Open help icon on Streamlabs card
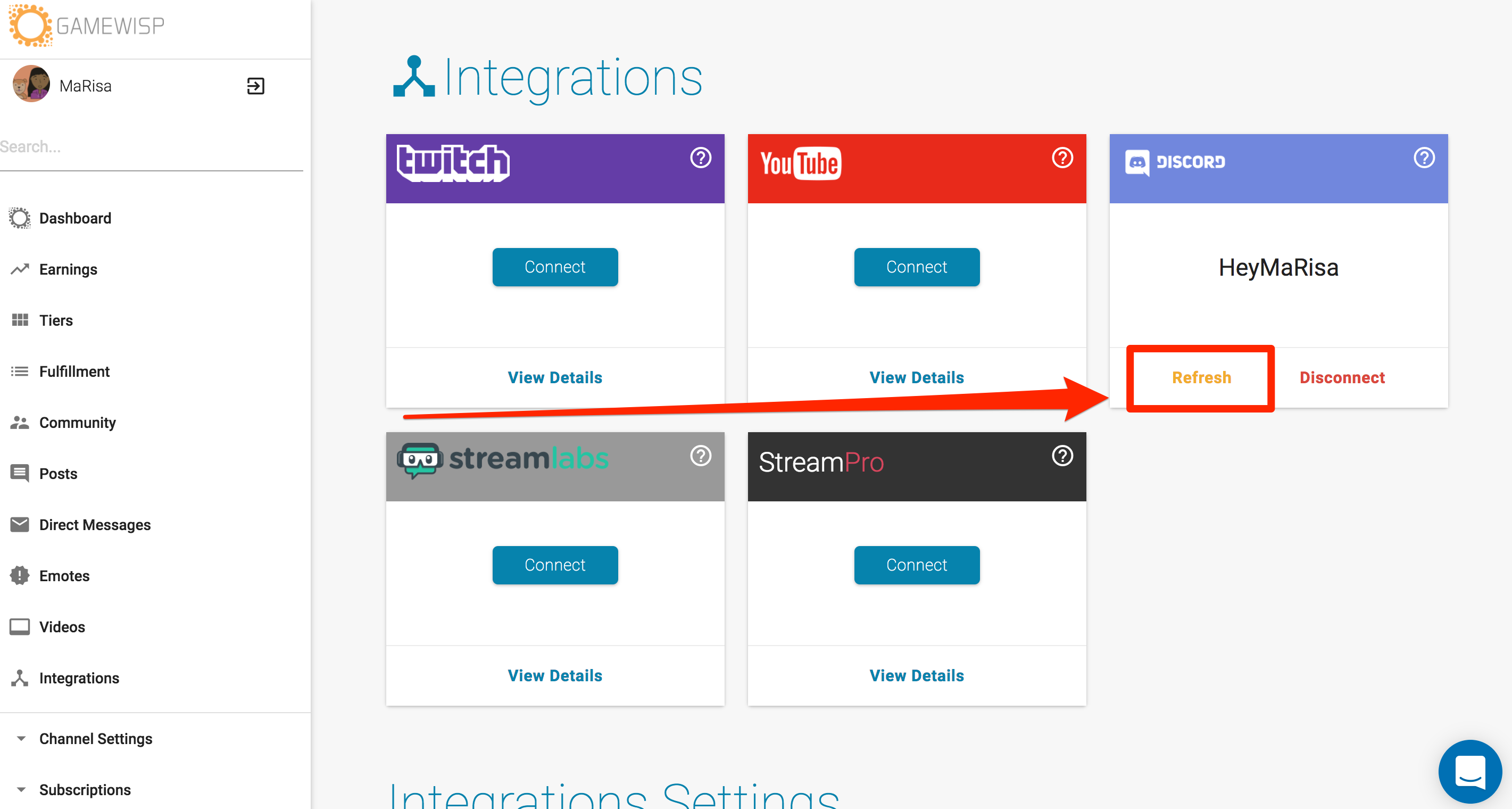The height and width of the screenshot is (809, 1512). coord(700,456)
